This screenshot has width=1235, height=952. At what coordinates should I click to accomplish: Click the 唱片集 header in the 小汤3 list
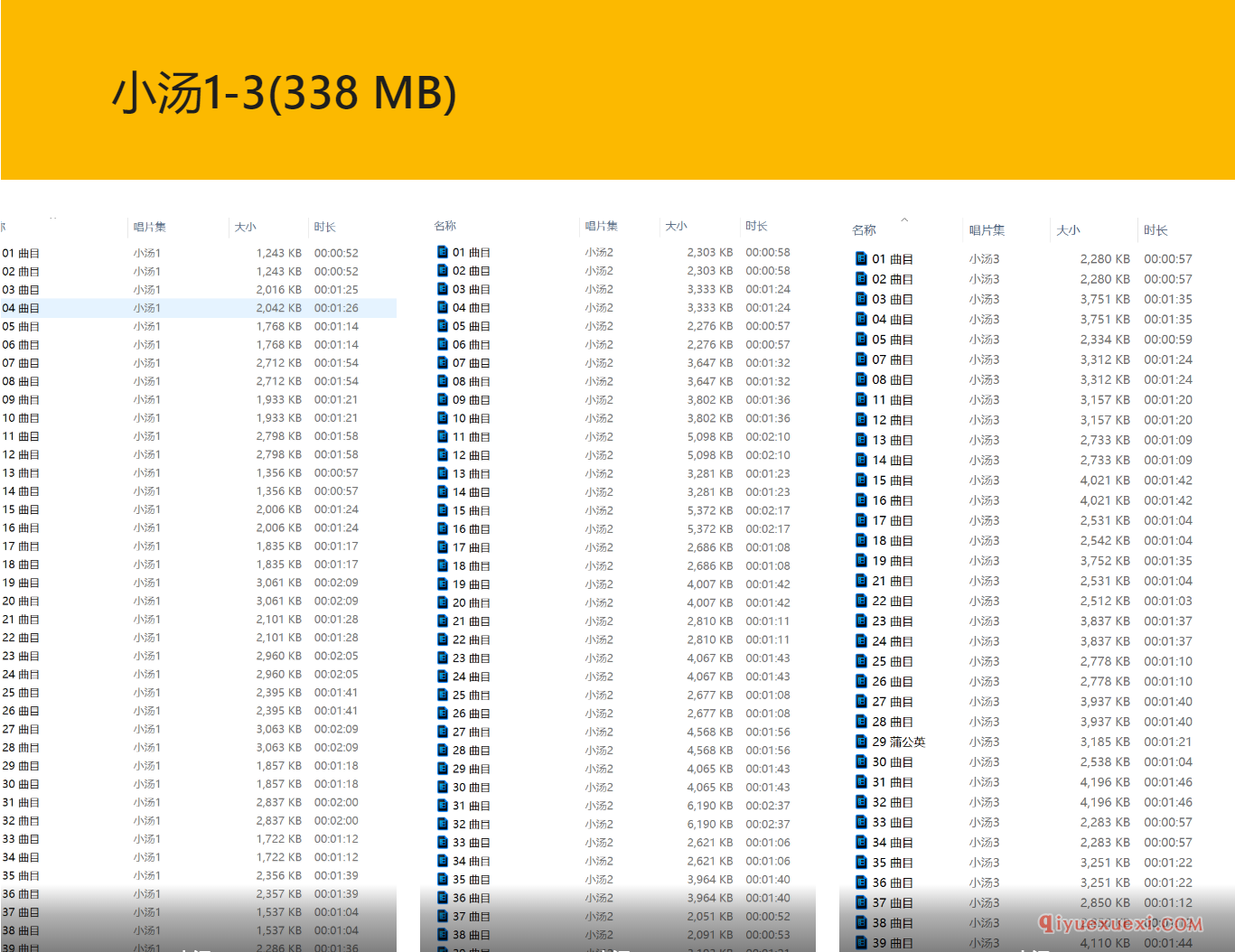[987, 230]
